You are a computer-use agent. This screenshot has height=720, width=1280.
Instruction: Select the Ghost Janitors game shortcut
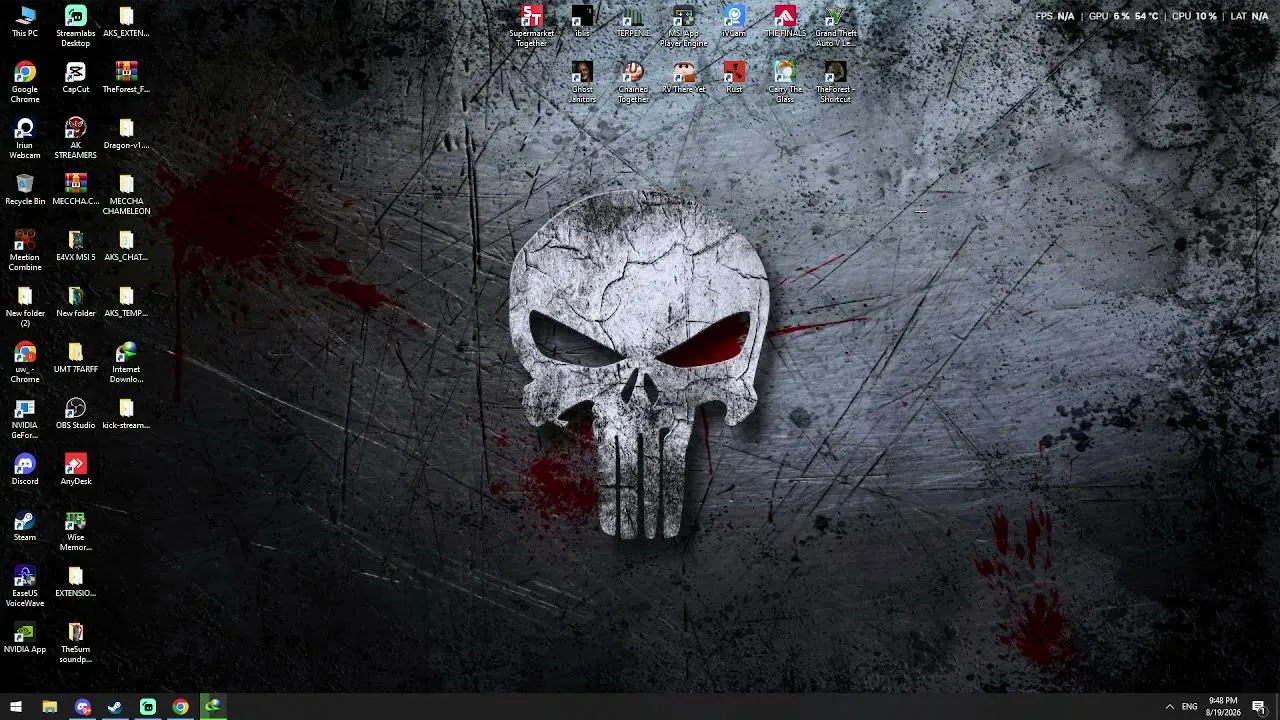tap(582, 83)
